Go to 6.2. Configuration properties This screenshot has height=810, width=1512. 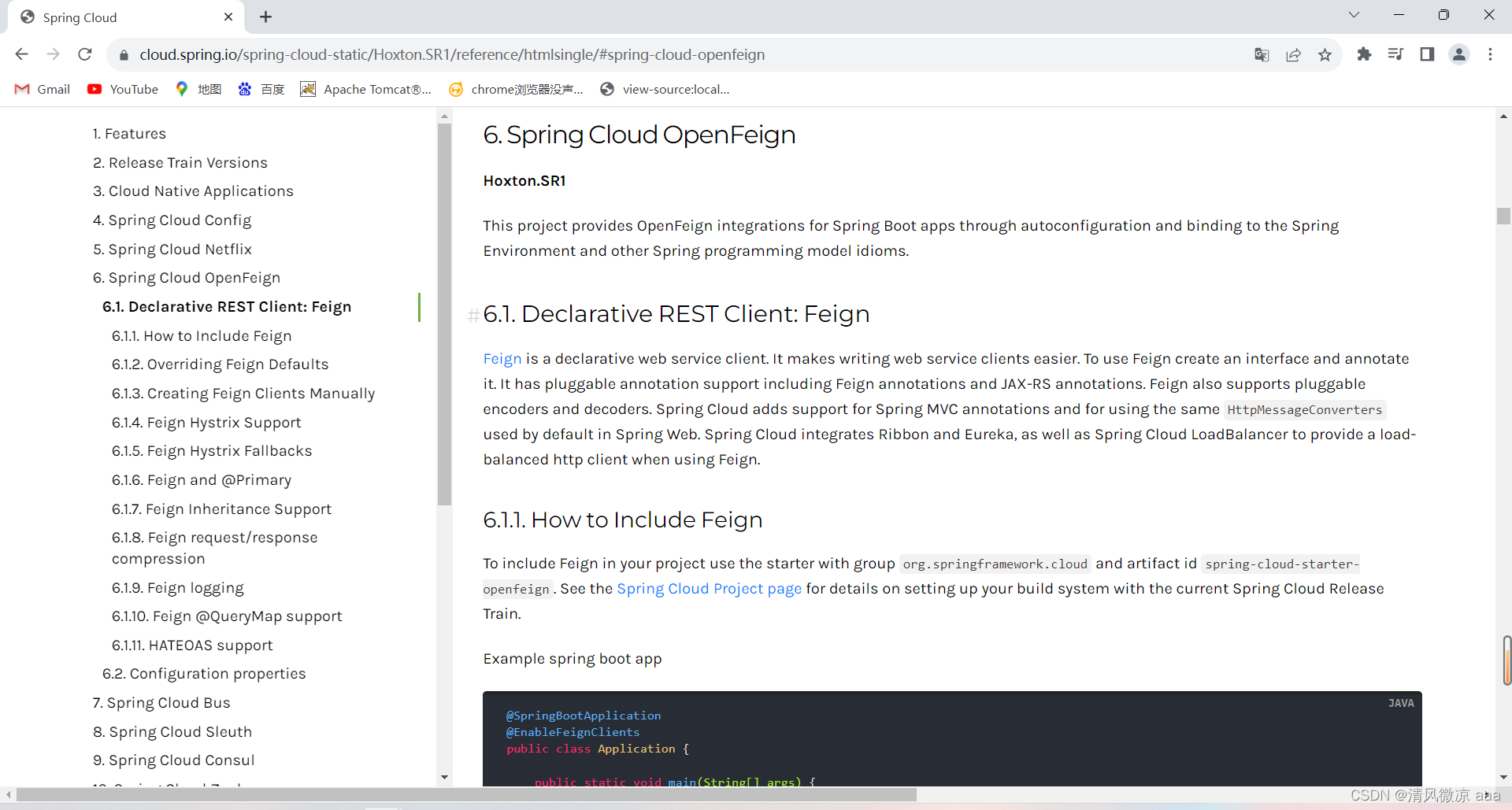(204, 674)
